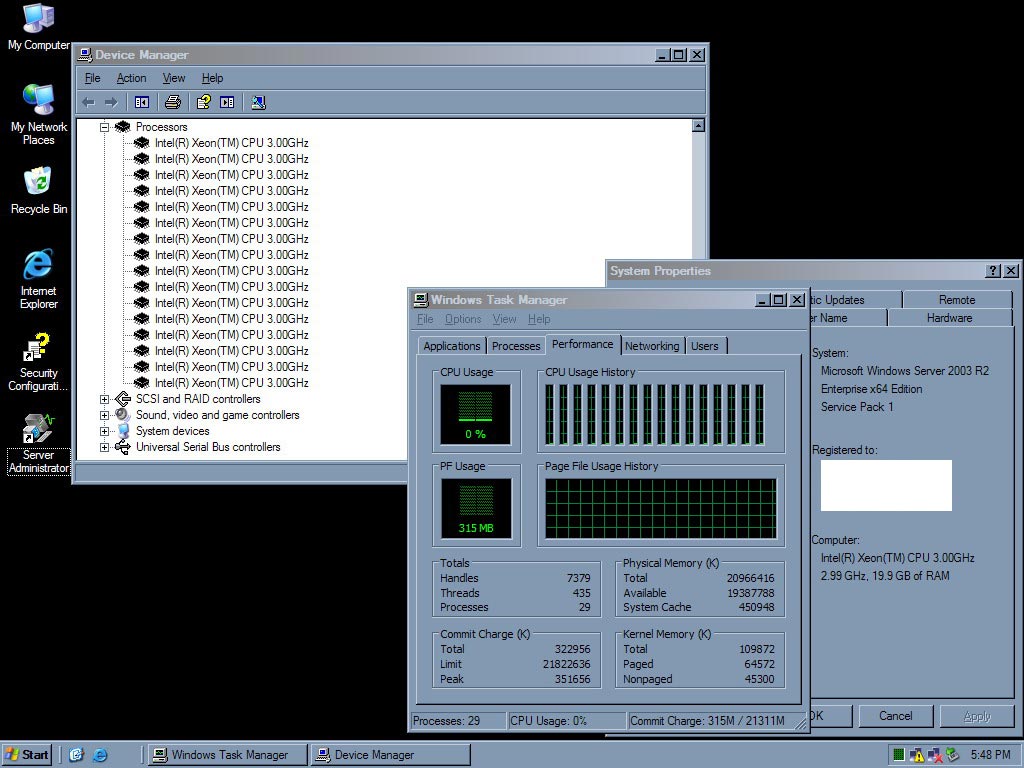Click the question-mark help button in System Properties
Viewport: 1024px width, 768px height.
993,271
